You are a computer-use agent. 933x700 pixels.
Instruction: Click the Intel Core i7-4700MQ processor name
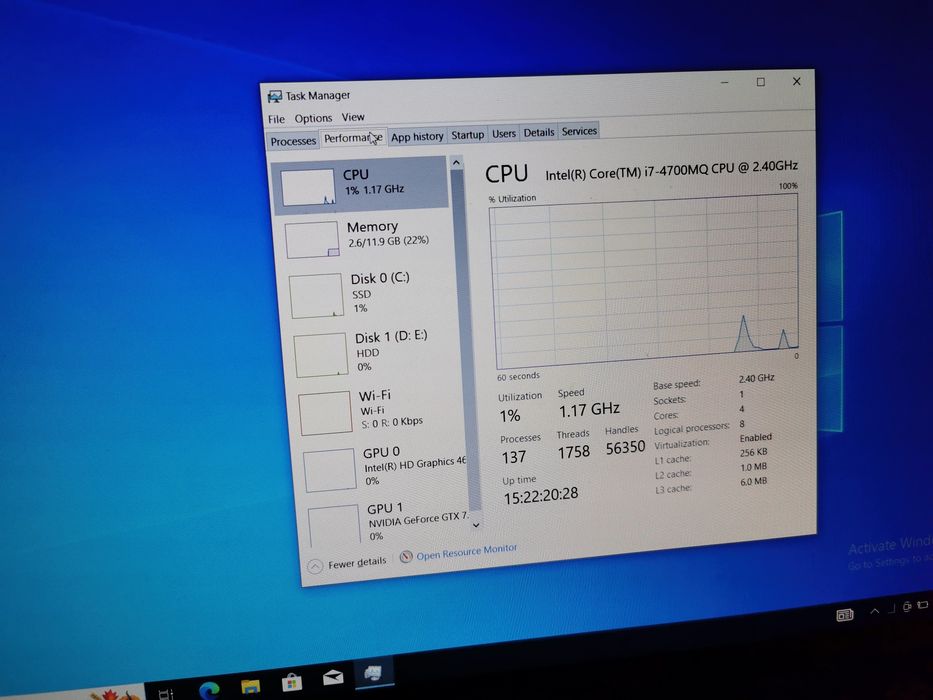click(x=671, y=170)
